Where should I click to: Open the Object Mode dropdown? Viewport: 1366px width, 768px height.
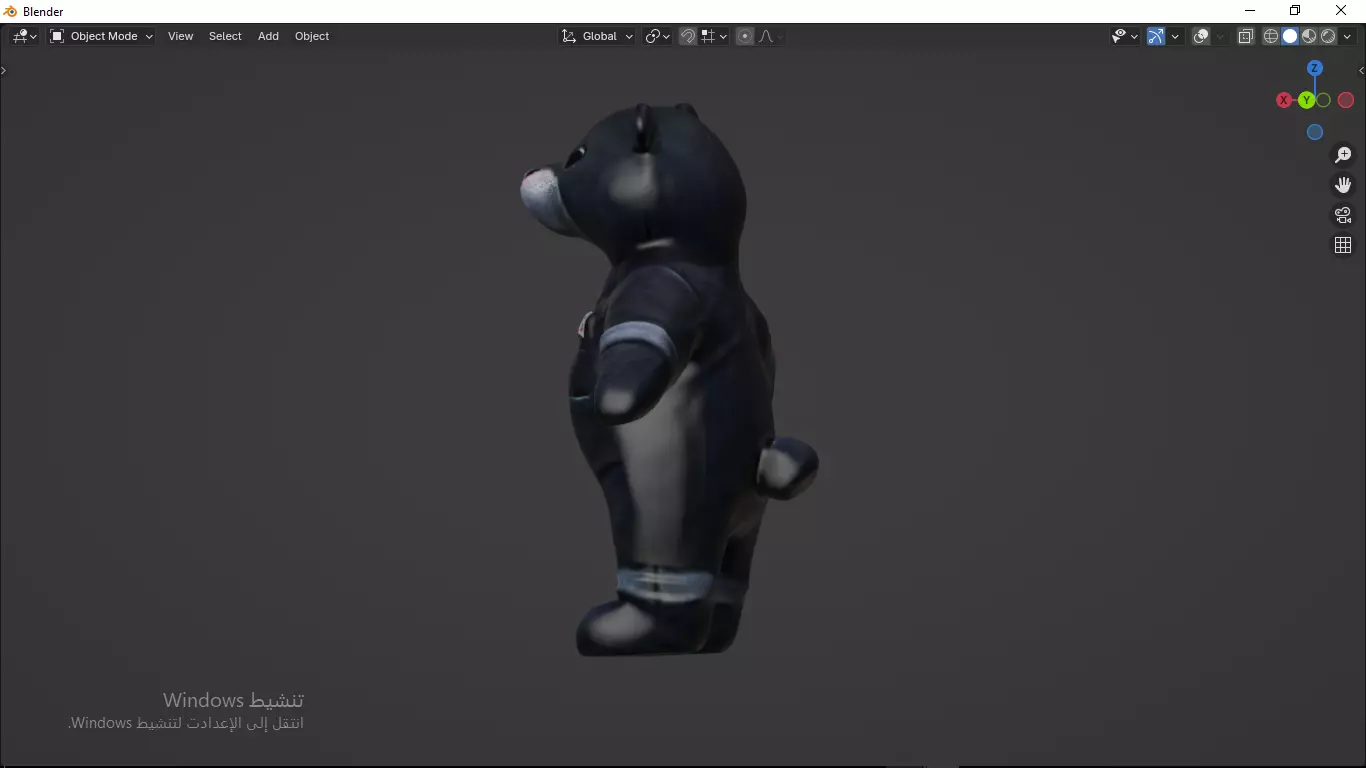point(101,36)
